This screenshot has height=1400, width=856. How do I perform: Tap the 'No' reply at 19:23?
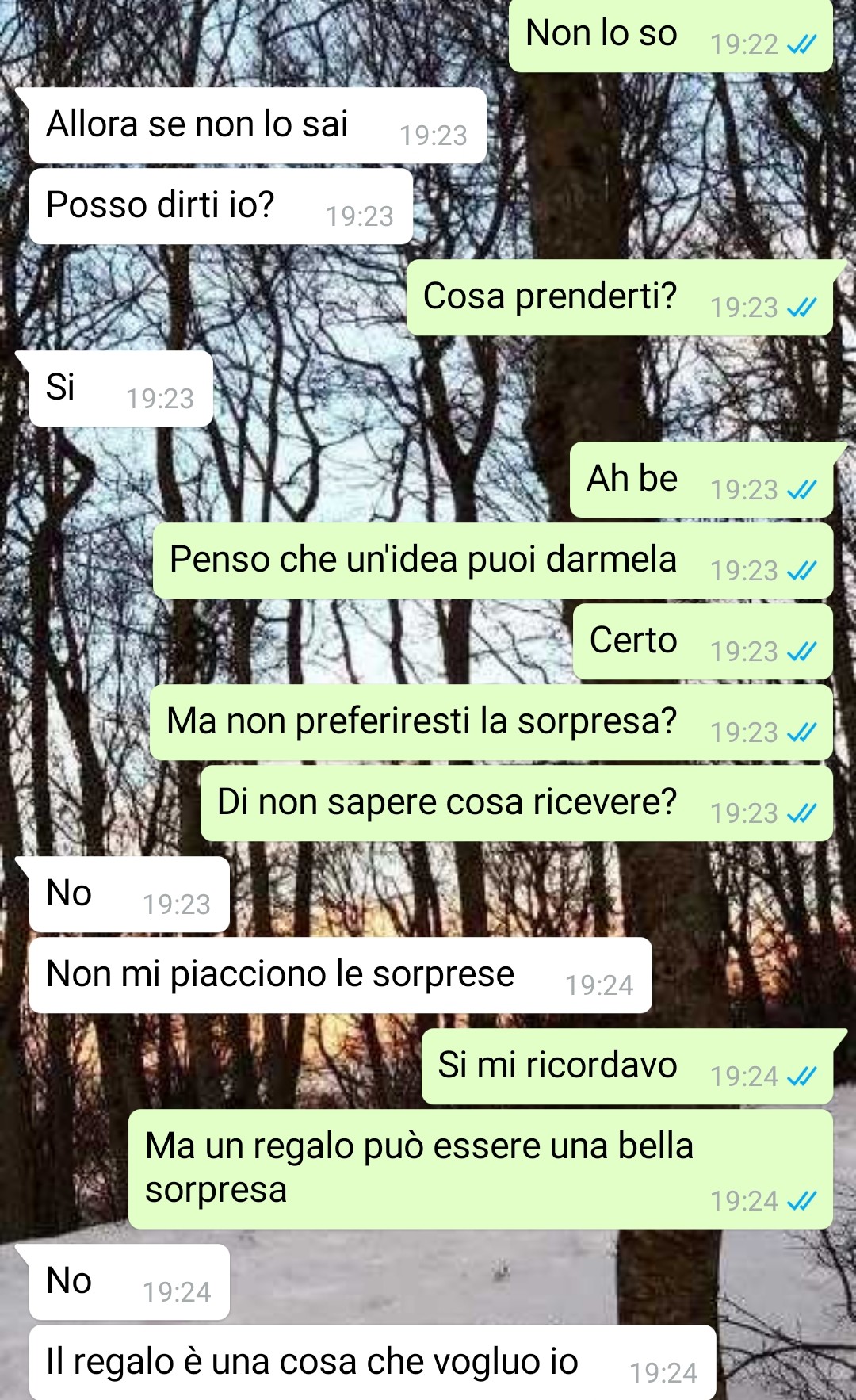point(129,894)
